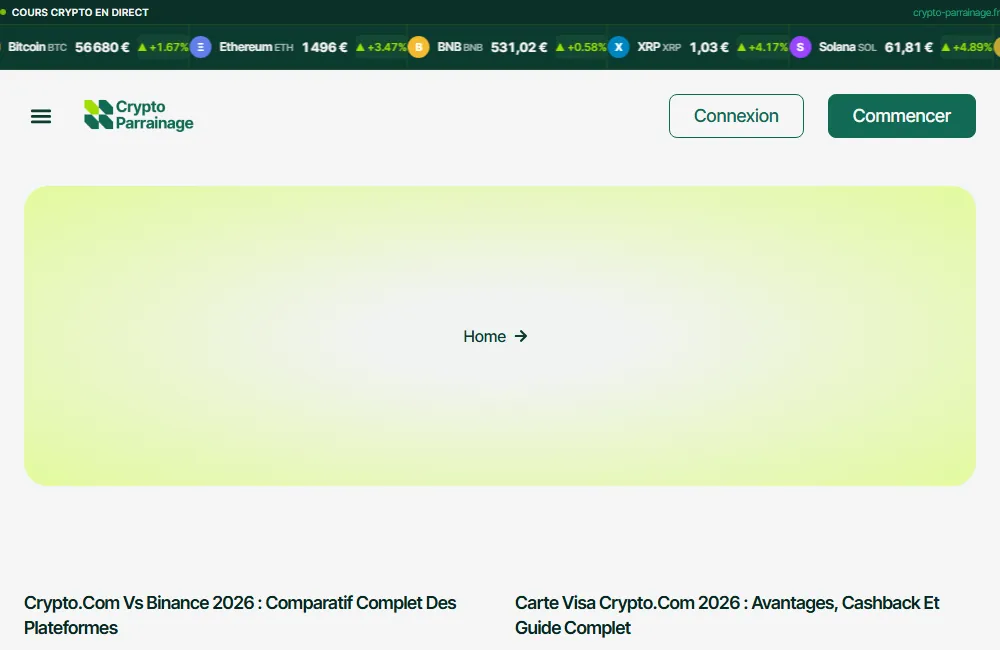Click the BNB ticker label
The image size is (1000, 650).
tap(460, 47)
